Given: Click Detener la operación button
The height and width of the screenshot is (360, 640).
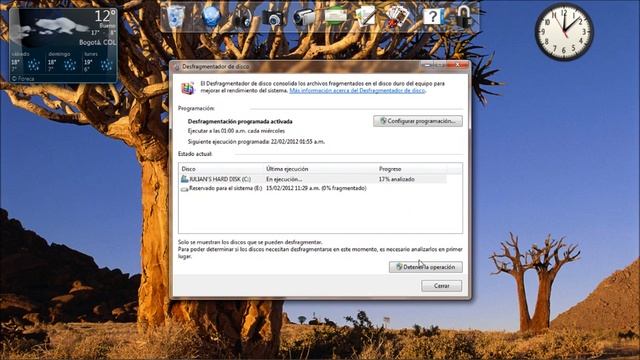Looking at the screenshot, I should point(426,267).
